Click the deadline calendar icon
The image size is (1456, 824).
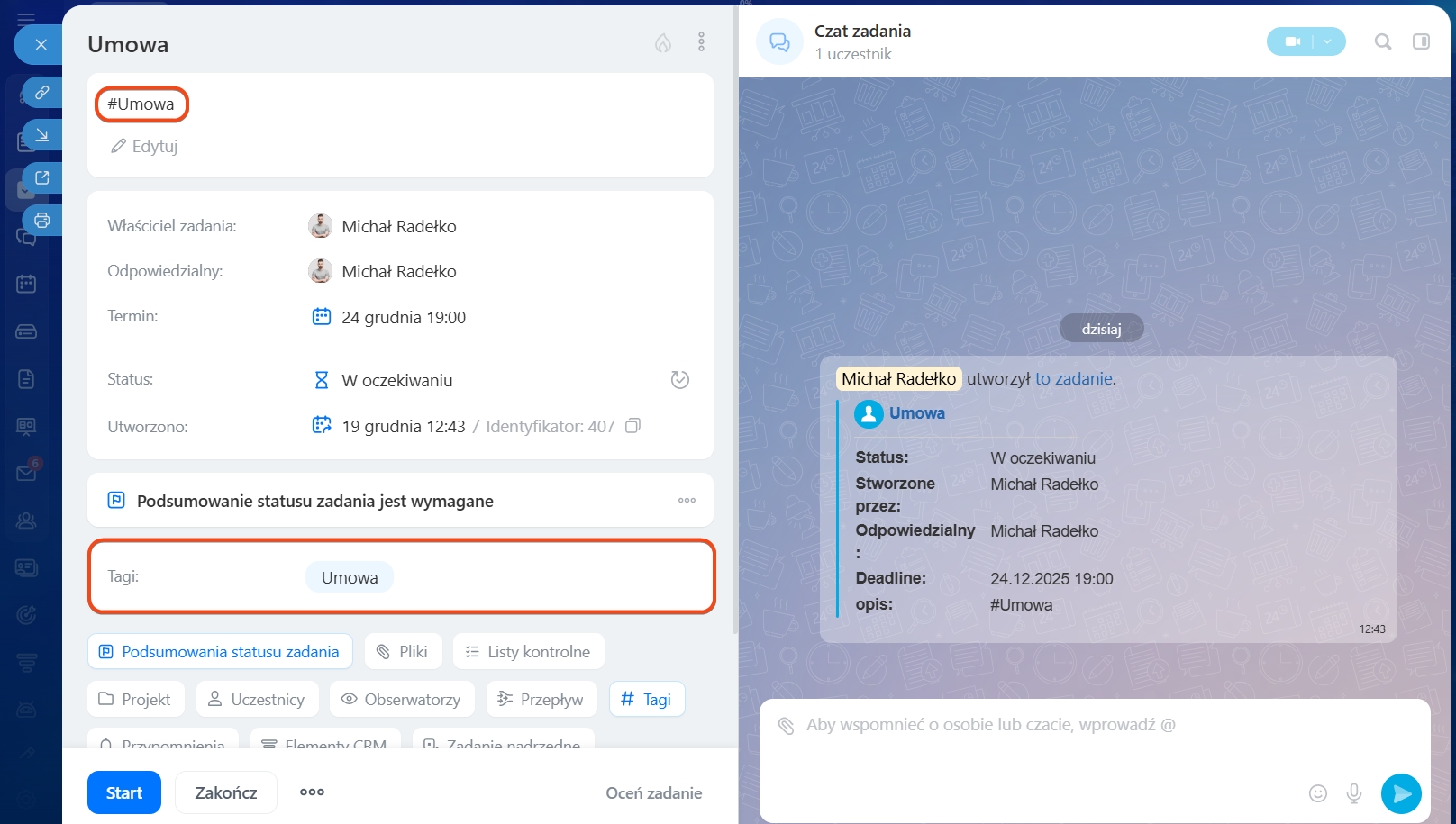(321, 316)
